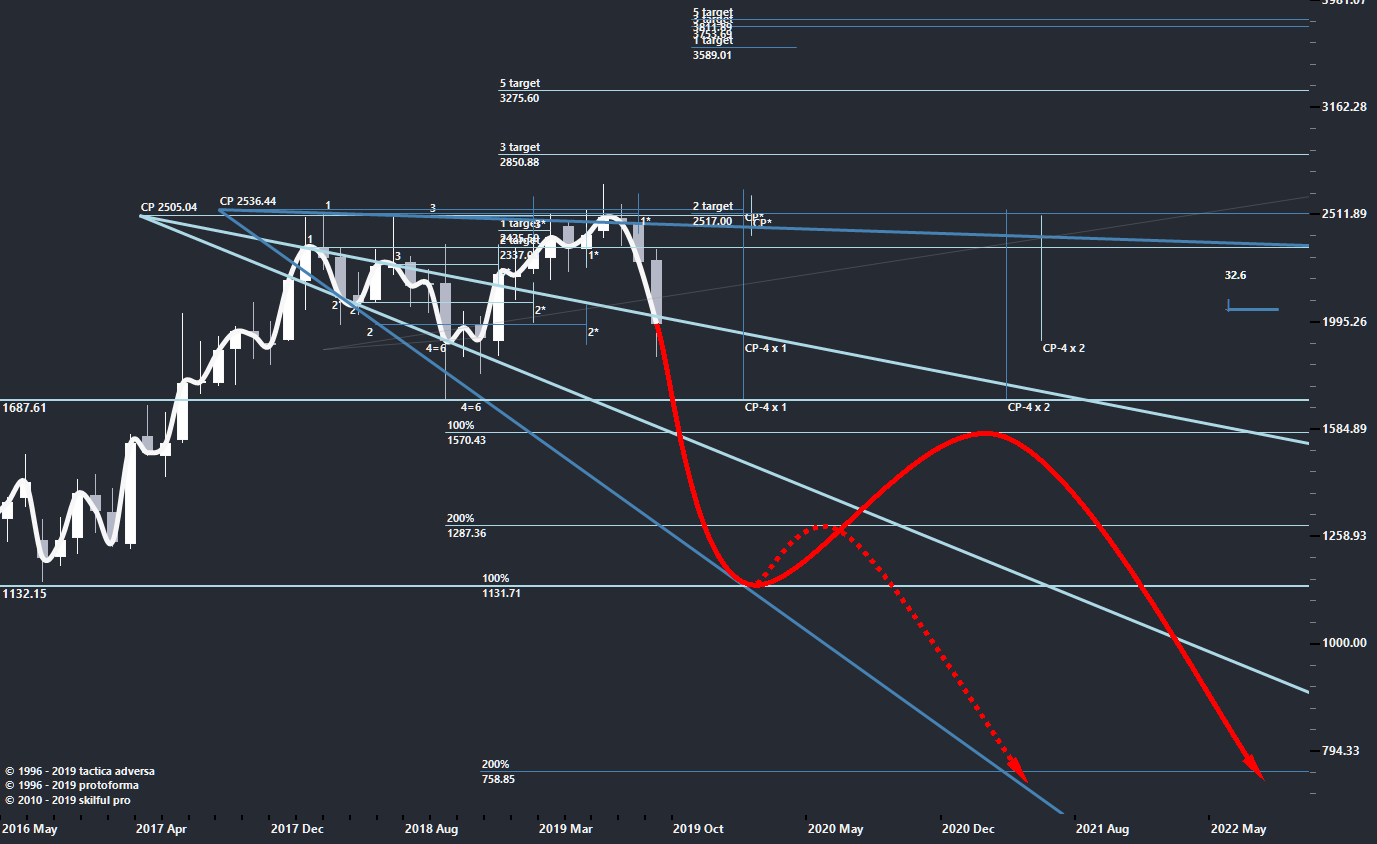1377x844 pixels.
Task: Select the 3 target 2850.88 level label
Action: coord(519,155)
